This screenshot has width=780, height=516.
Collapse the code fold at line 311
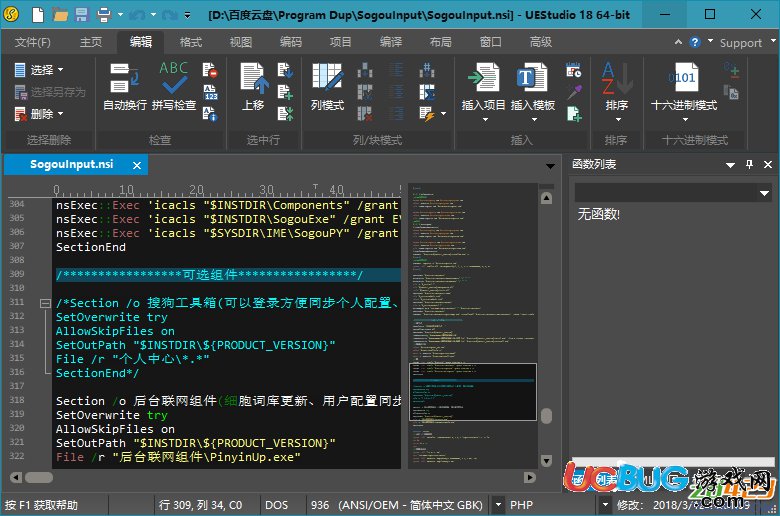(45, 303)
